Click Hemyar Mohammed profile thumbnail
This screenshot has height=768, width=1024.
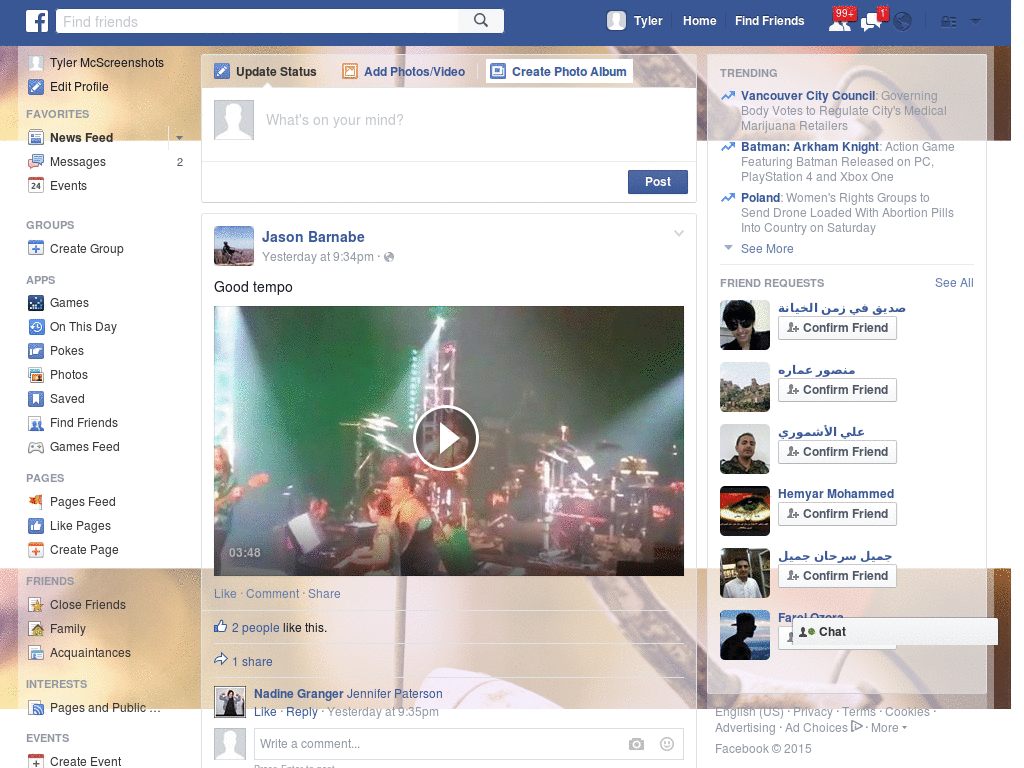pos(744,511)
